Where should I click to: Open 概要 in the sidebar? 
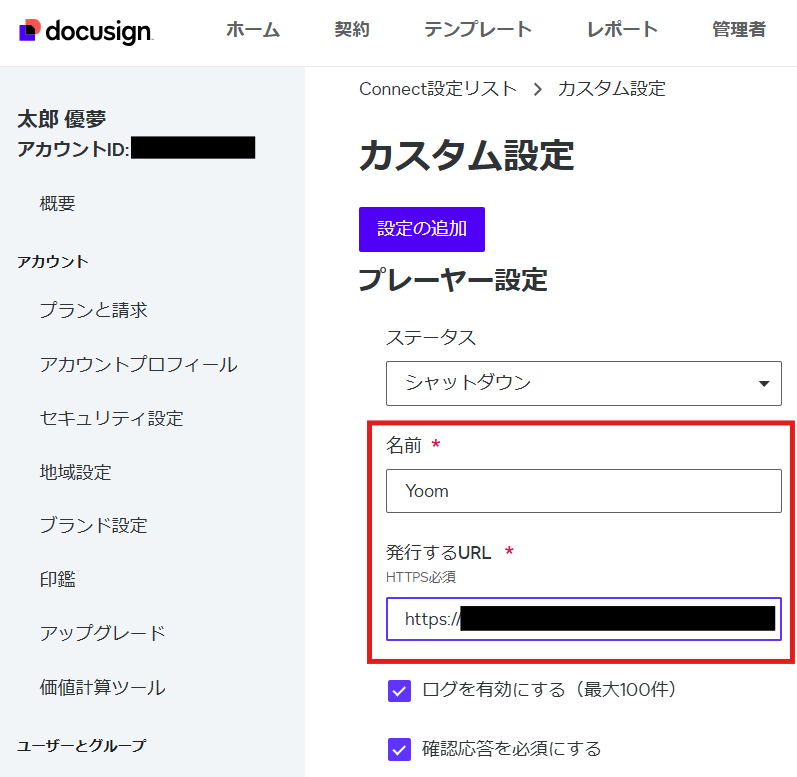[x=57, y=204]
